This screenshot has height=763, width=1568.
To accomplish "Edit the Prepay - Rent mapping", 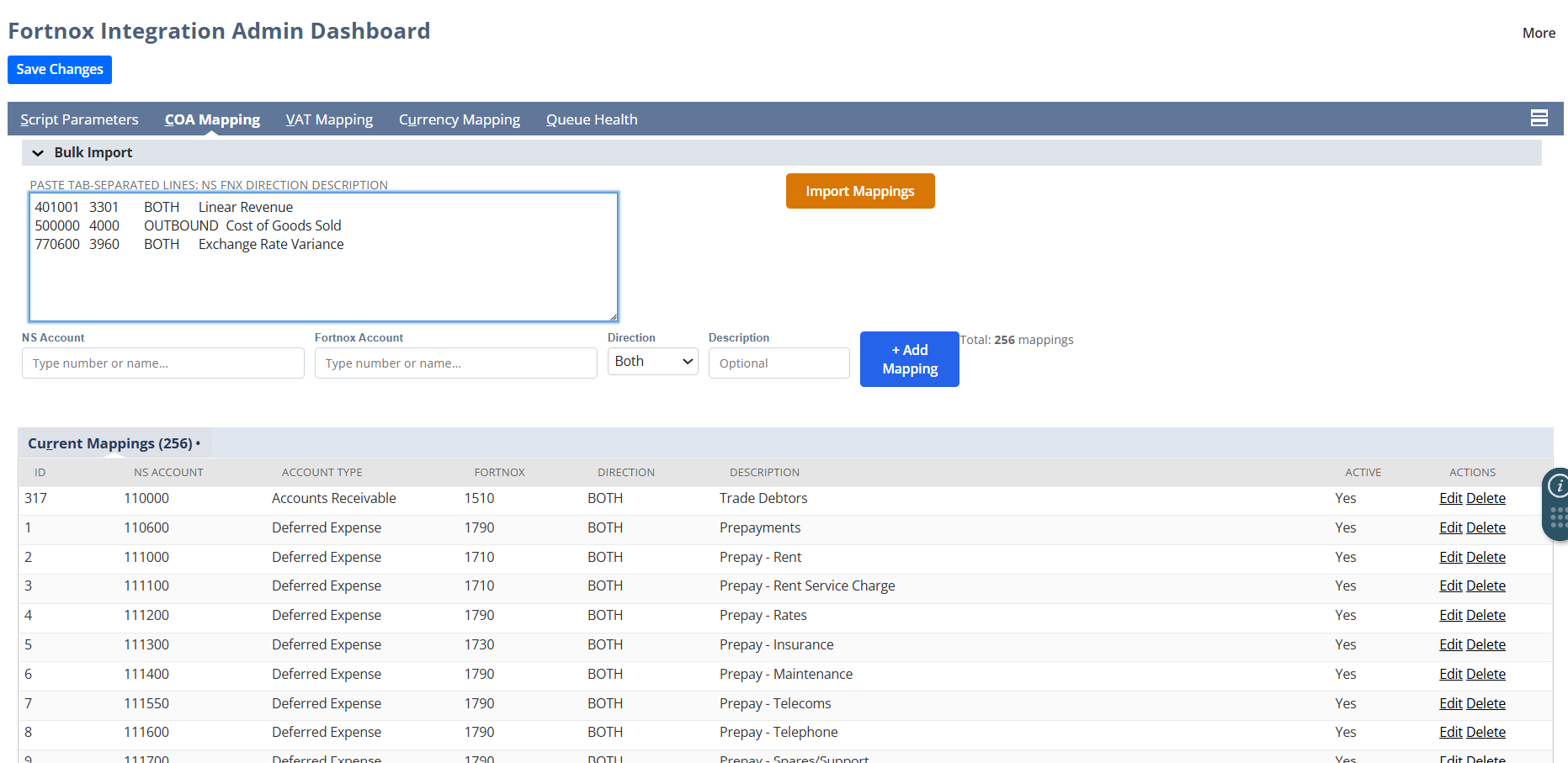I will click(1451, 557).
